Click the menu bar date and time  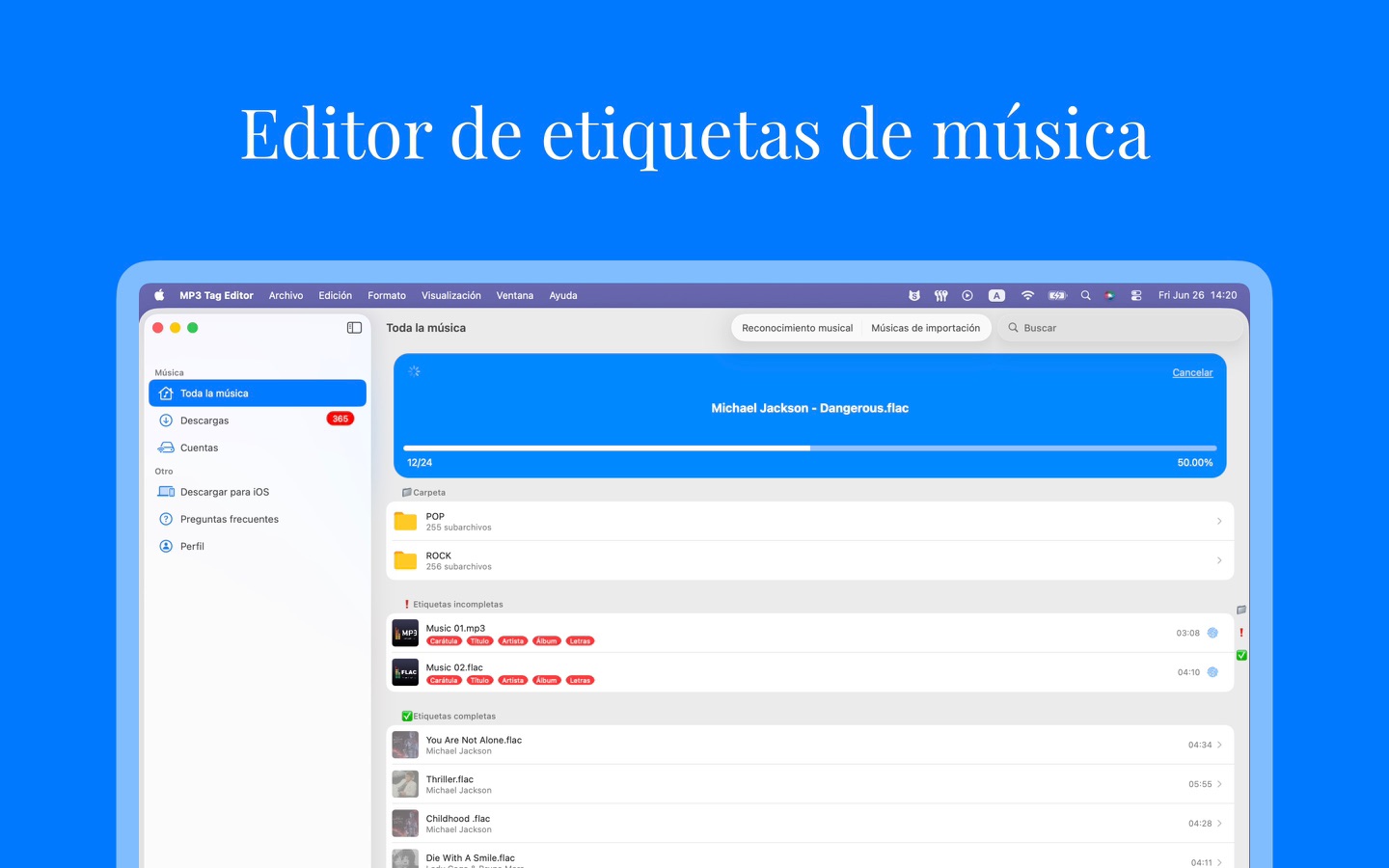1197,295
